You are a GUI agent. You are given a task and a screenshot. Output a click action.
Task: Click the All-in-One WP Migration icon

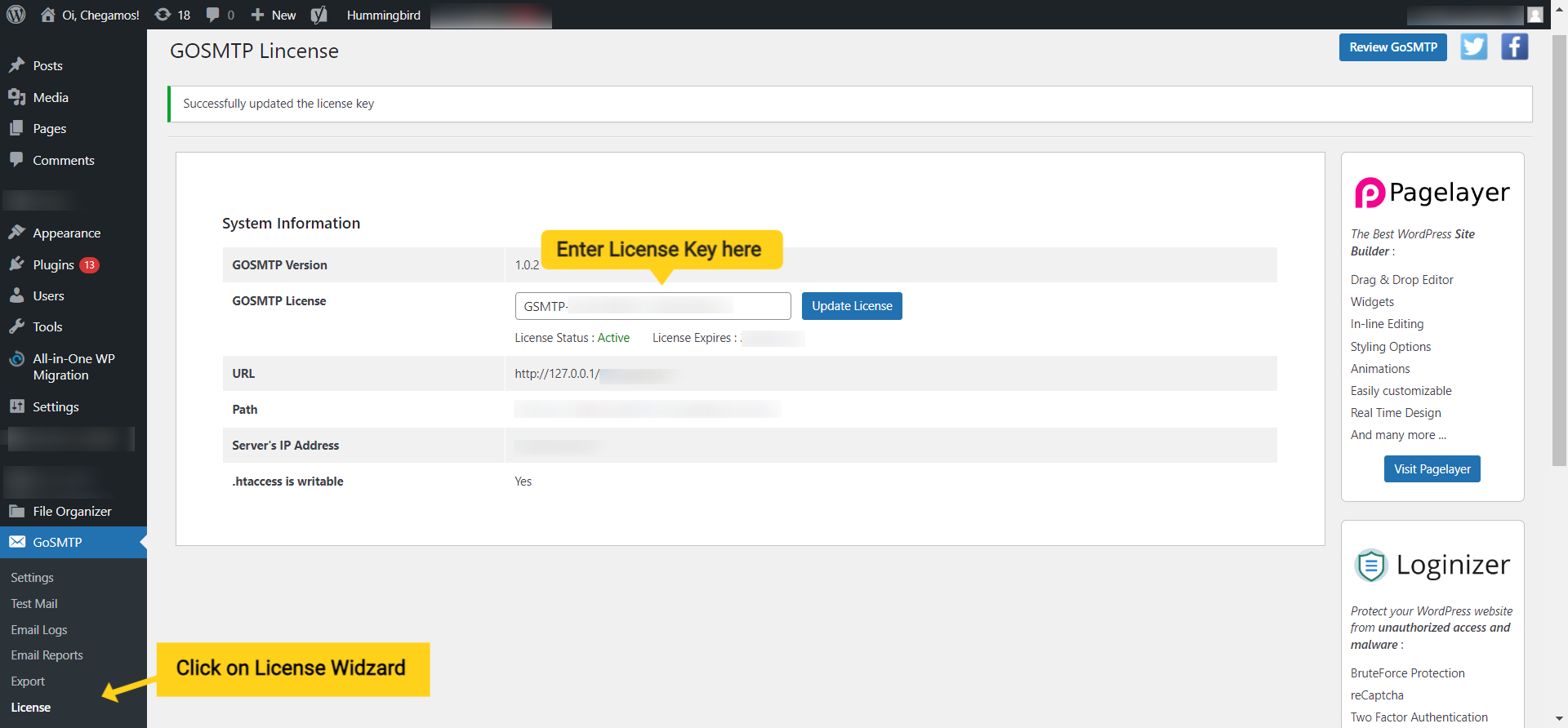pyautogui.click(x=16, y=359)
